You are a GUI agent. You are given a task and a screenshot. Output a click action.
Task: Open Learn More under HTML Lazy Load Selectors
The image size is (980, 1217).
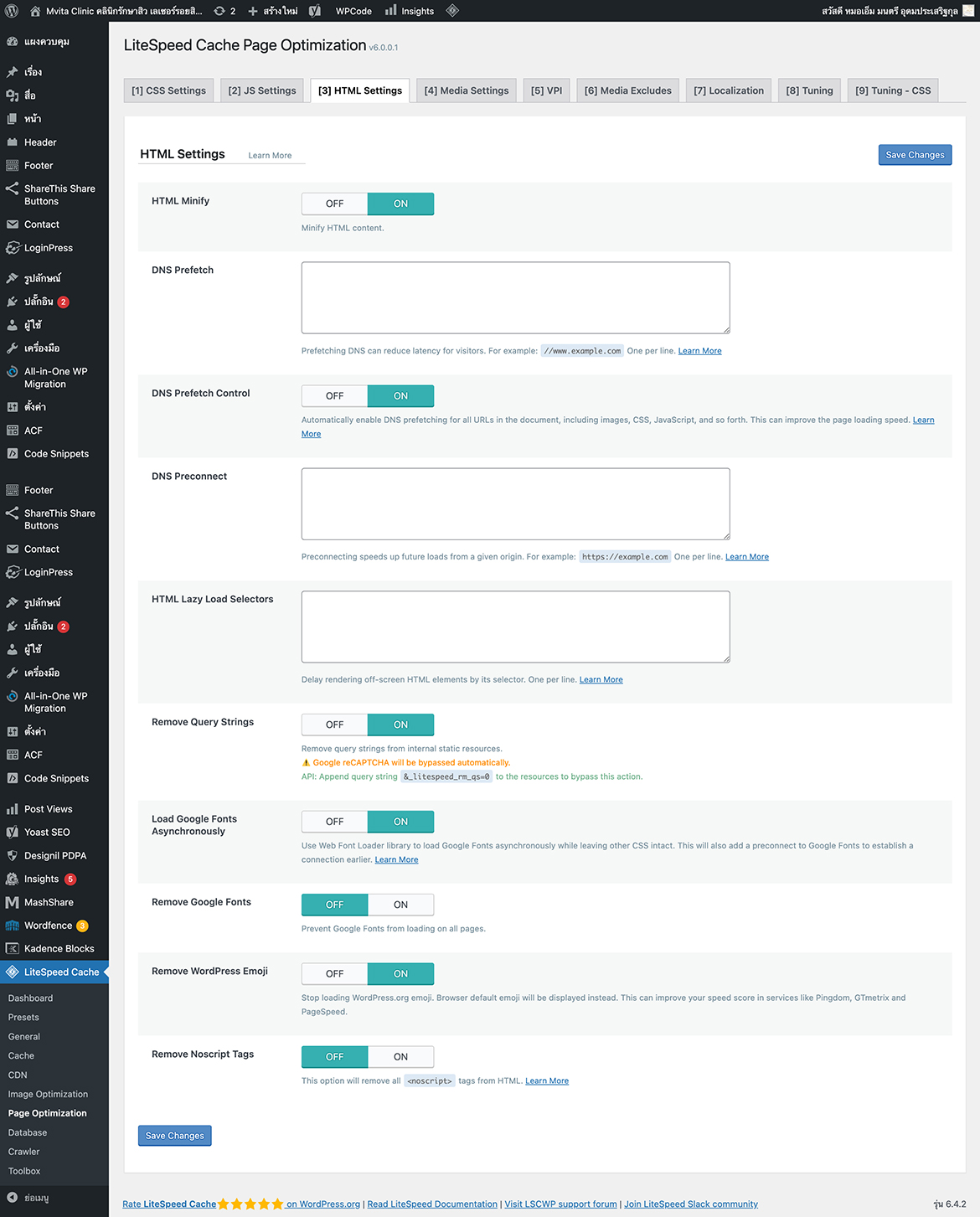(x=601, y=680)
